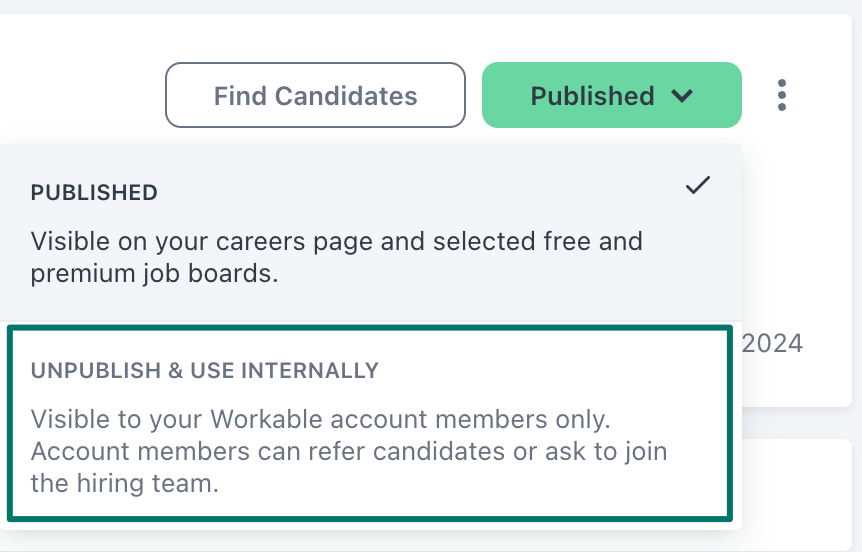Click the 'Visible on your careers page' description

click(336, 241)
